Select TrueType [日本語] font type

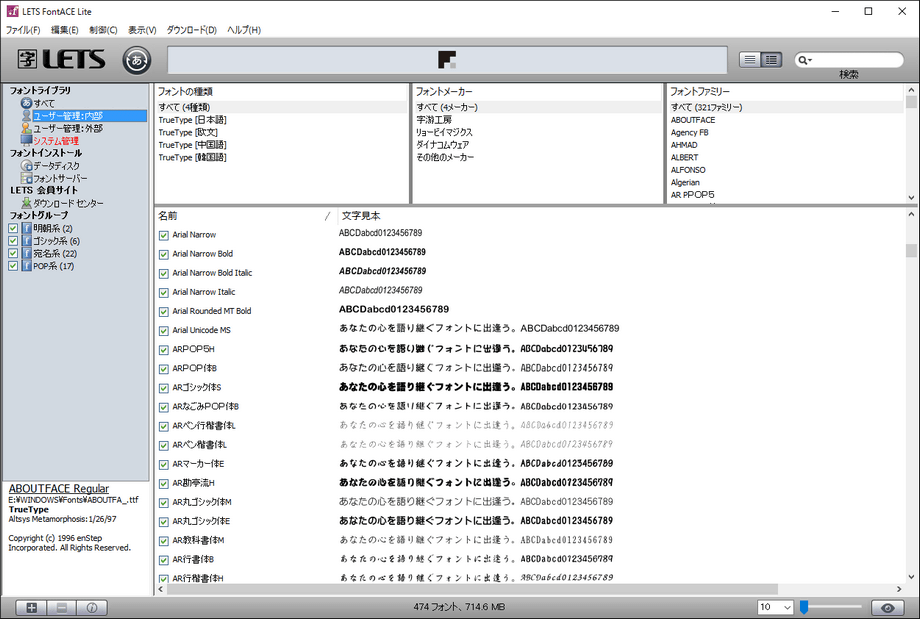click(x=192, y=120)
